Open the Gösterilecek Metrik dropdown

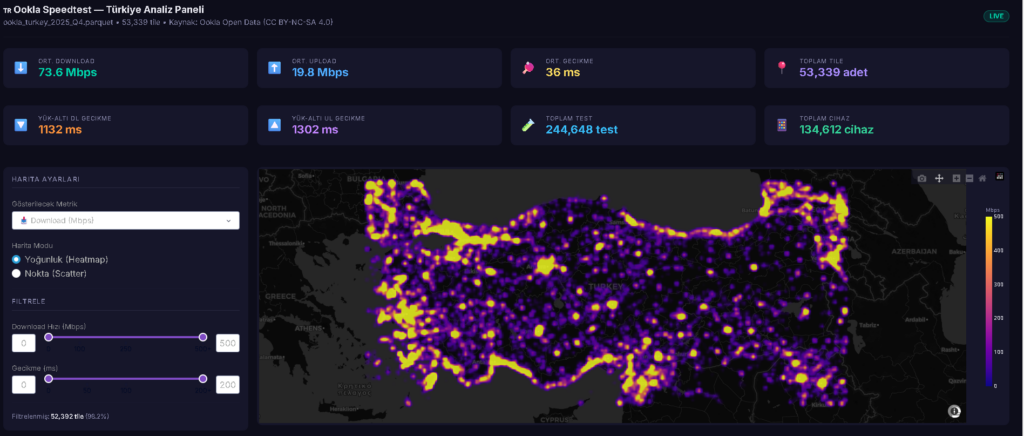125,221
